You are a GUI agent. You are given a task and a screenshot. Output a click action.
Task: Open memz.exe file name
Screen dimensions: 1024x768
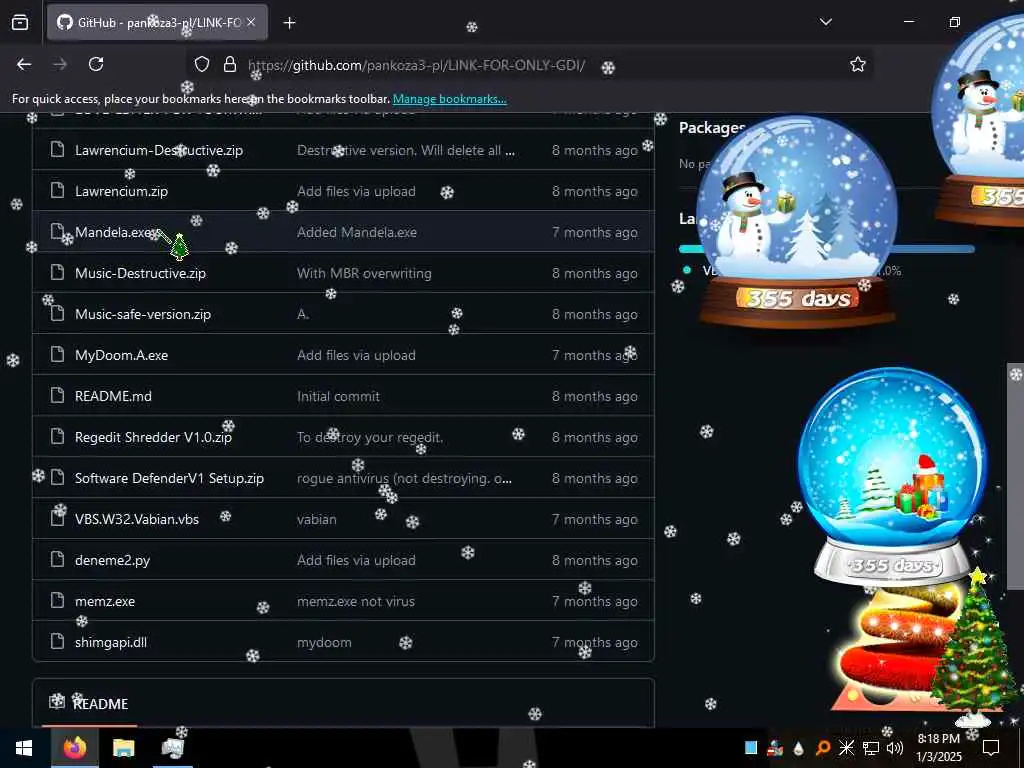pyautogui.click(x=105, y=601)
